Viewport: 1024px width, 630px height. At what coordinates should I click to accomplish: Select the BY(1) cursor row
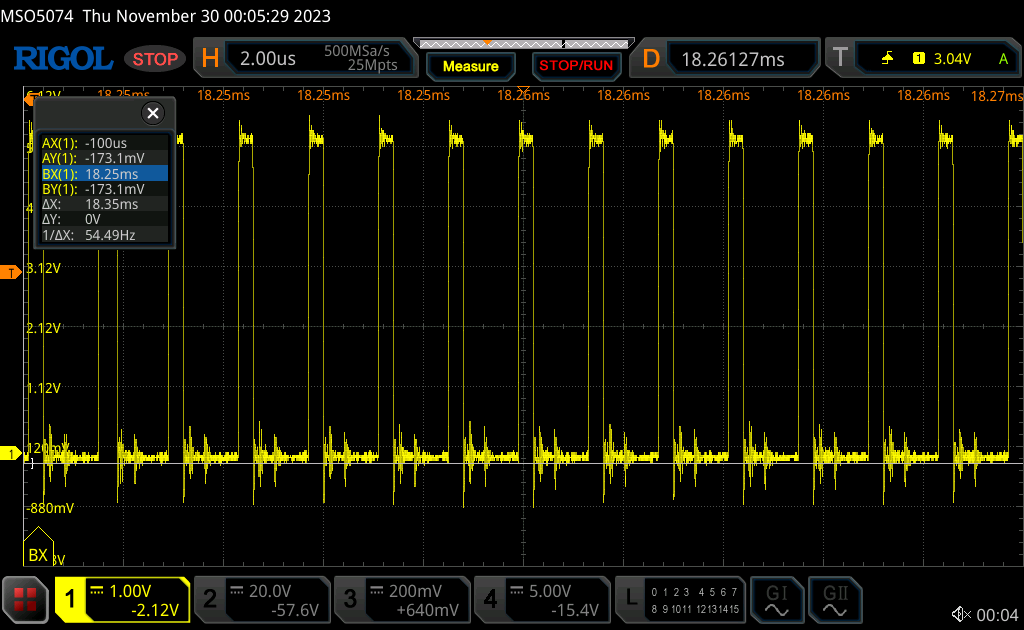coord(100,188)
